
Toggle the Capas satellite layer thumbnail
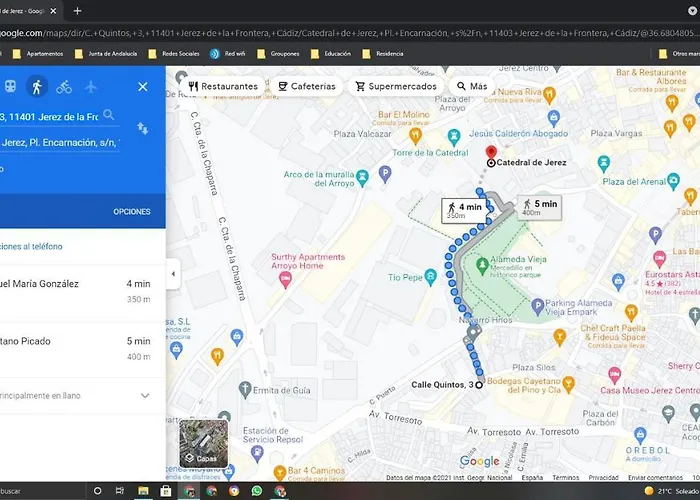click(203, 444)
